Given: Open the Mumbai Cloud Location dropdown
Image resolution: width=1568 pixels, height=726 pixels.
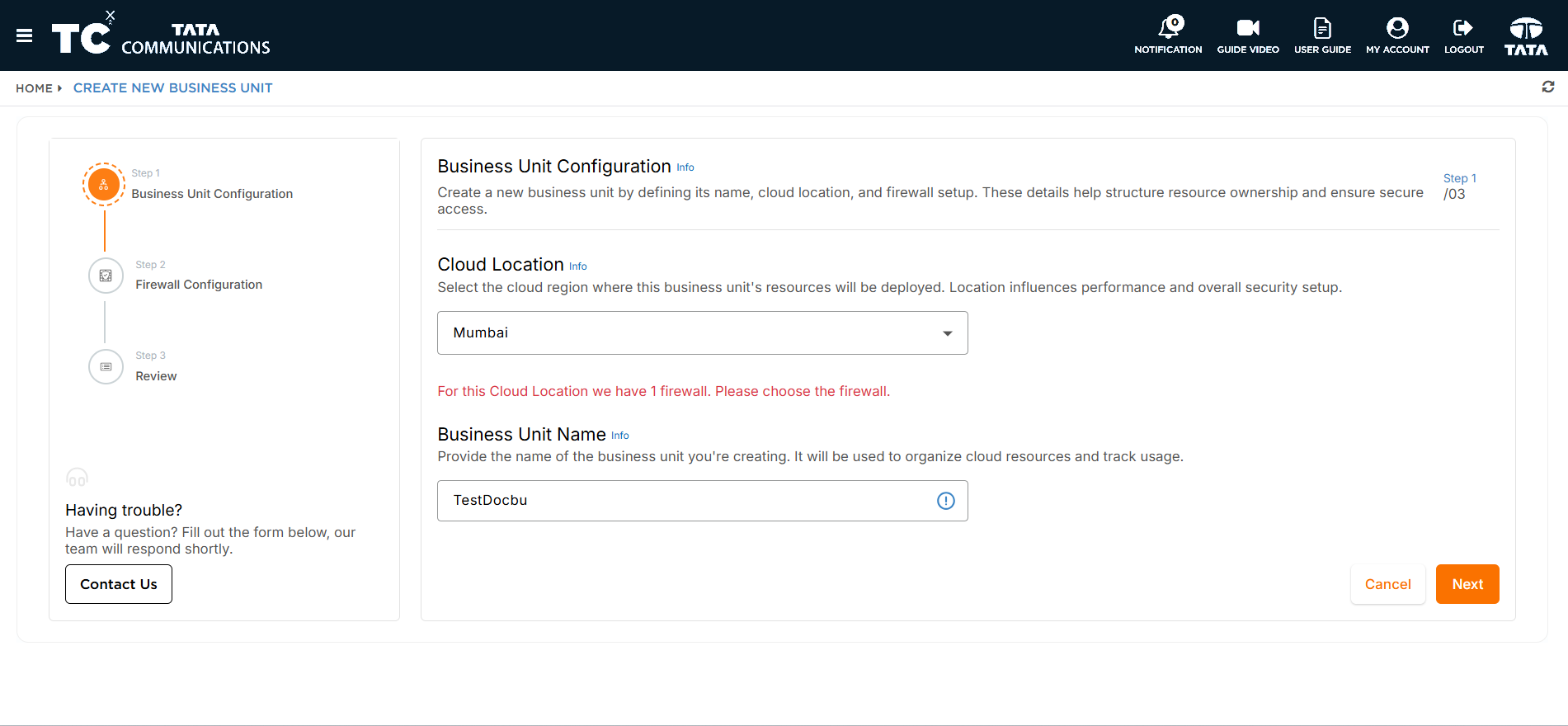Looking at the screenshot, I should tap(703, 332).
